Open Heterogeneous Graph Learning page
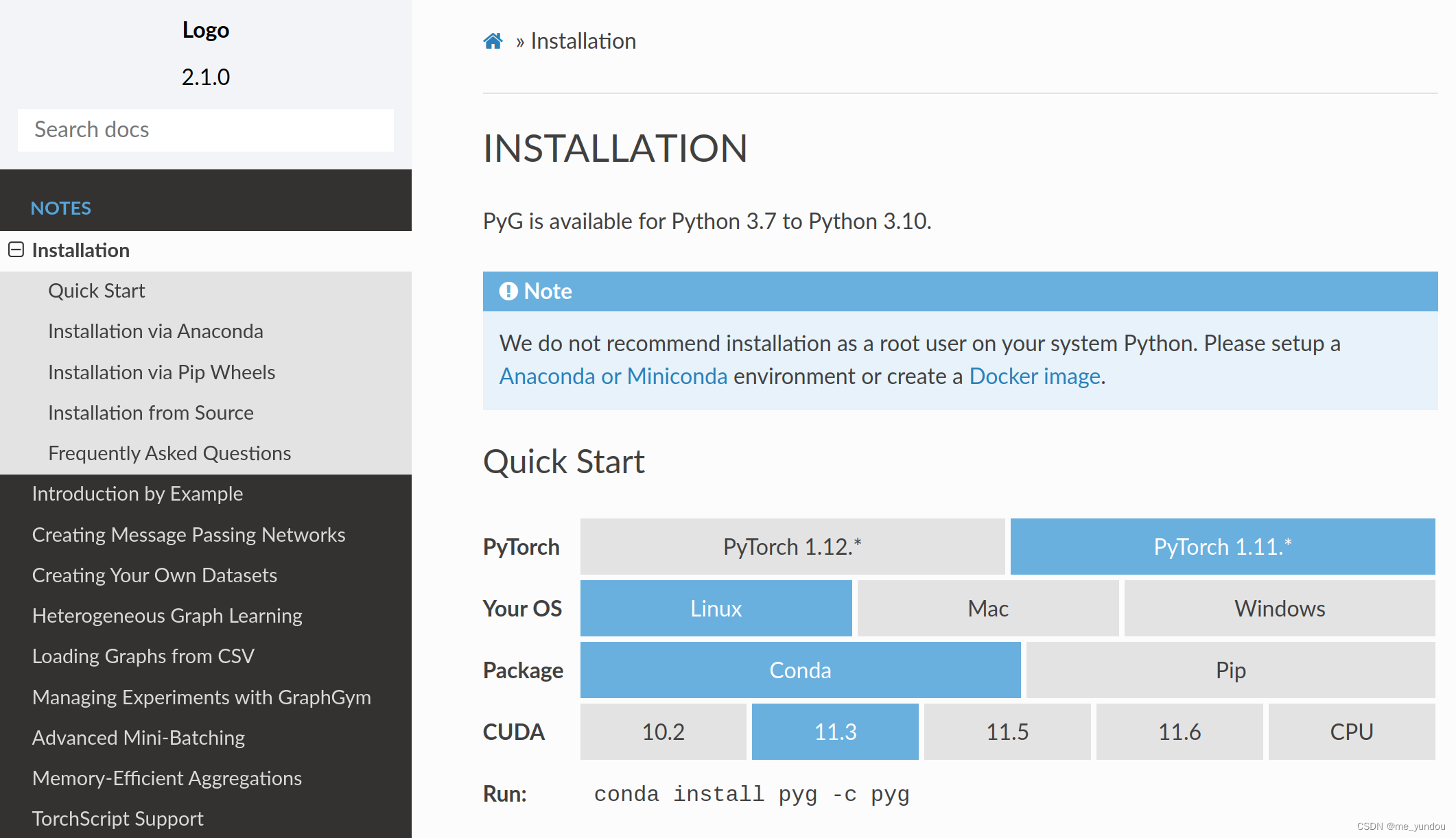Viewport: 1456px width, 838px height. 167,616
